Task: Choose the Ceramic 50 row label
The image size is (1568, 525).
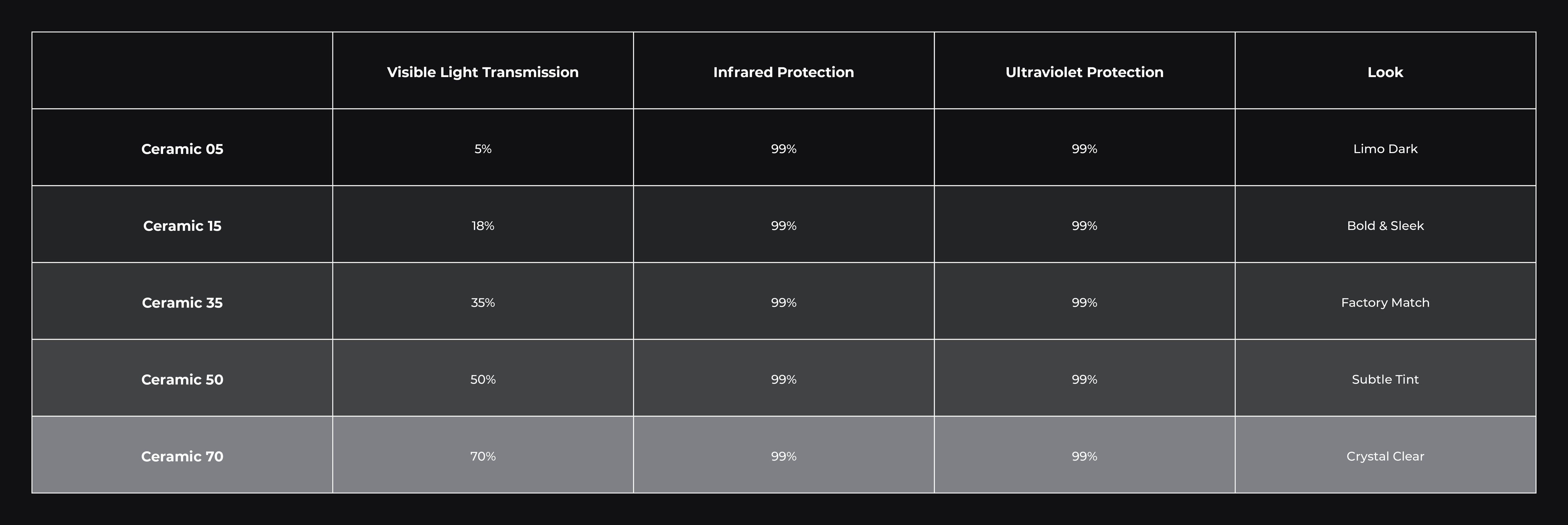Action: click(182, 379)
